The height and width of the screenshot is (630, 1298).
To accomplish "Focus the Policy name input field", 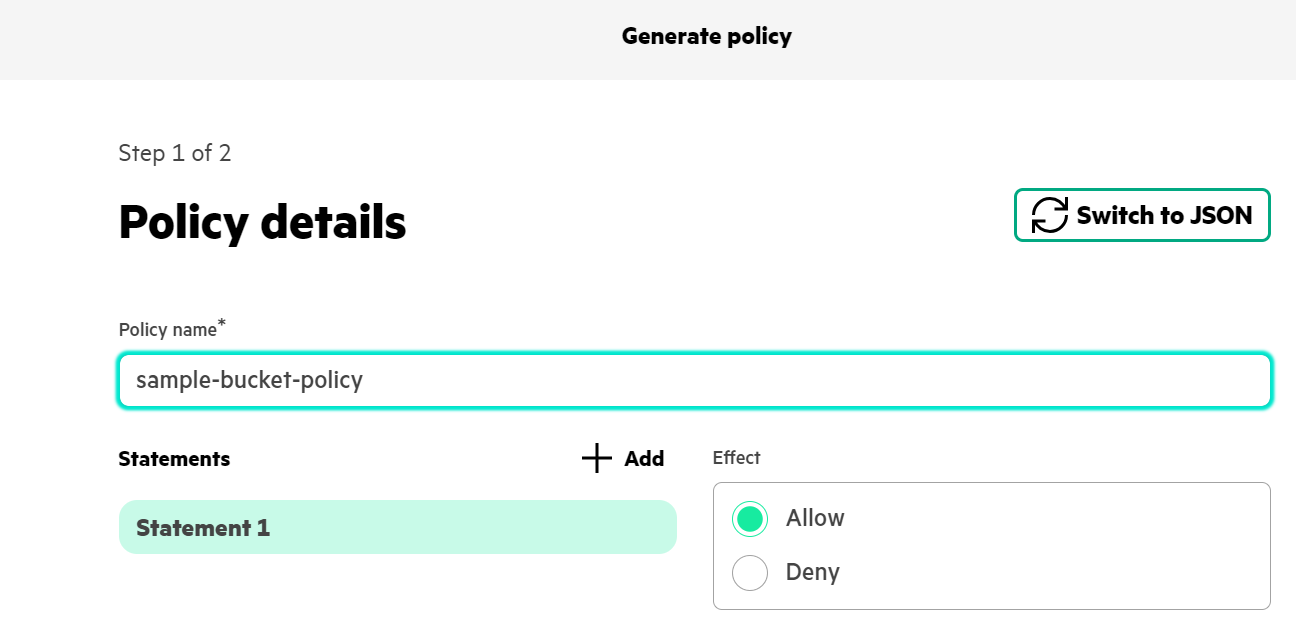I will (694, 380).
